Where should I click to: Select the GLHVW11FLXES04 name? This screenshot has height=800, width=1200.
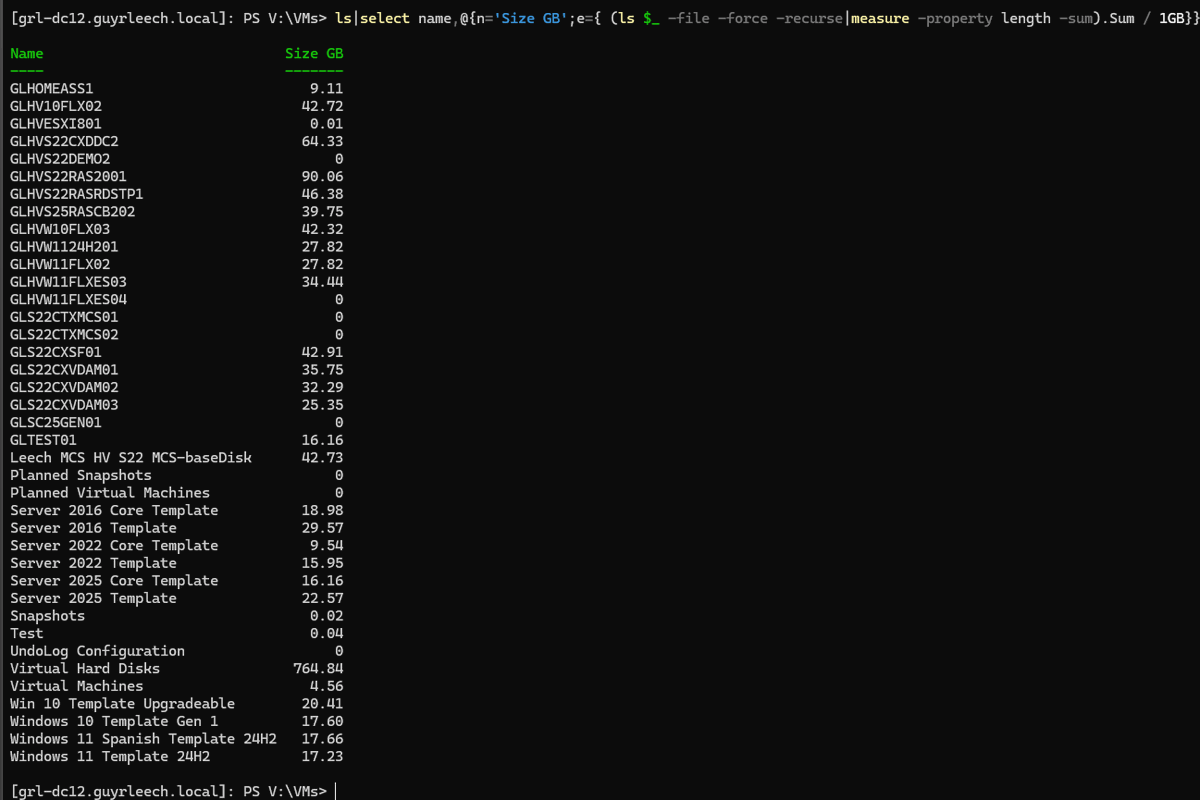[68, 300]
